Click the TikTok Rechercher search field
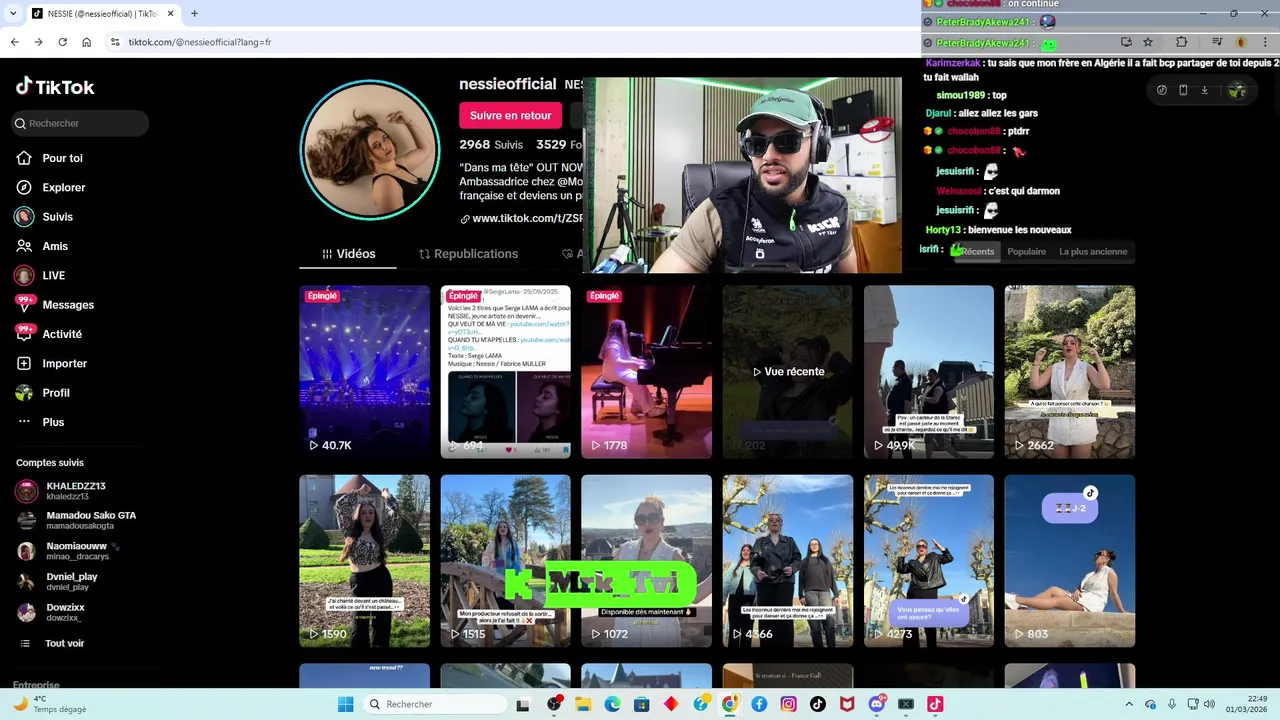This screenshot has height=720, width=1280. pyautogui.click(x=80, y=123)
